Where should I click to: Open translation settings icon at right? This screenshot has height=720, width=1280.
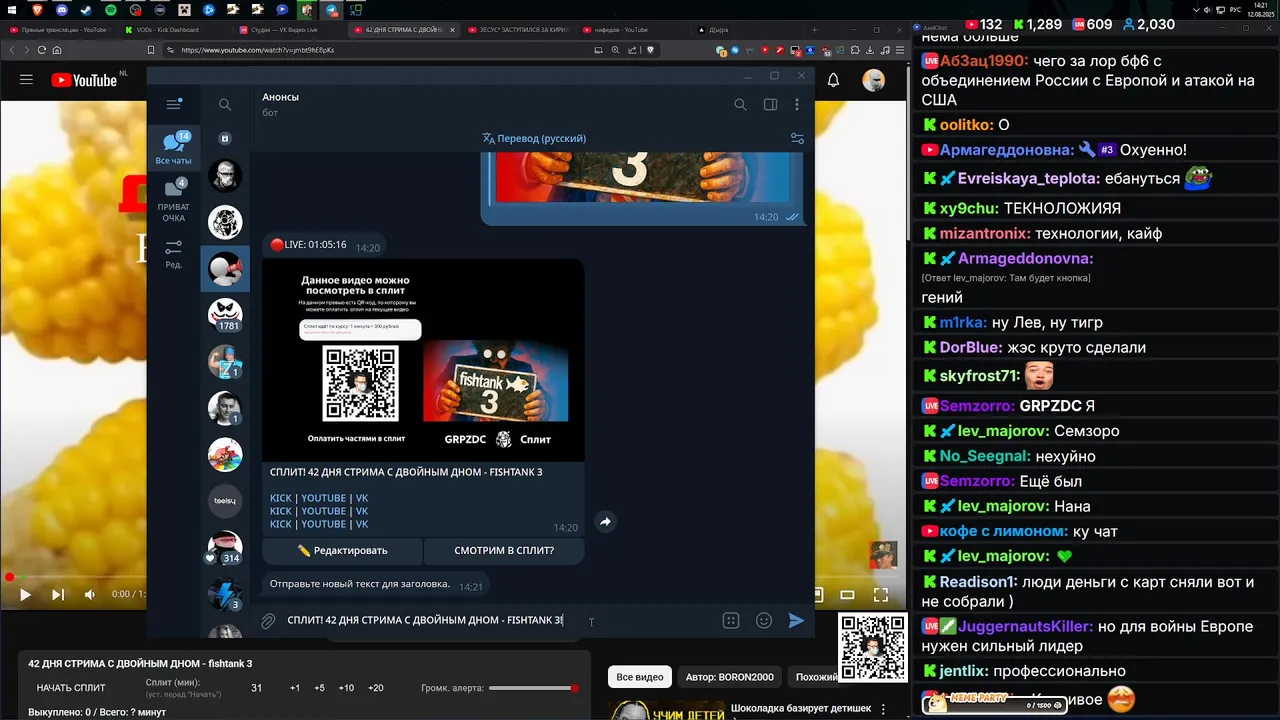click(797, 138)
